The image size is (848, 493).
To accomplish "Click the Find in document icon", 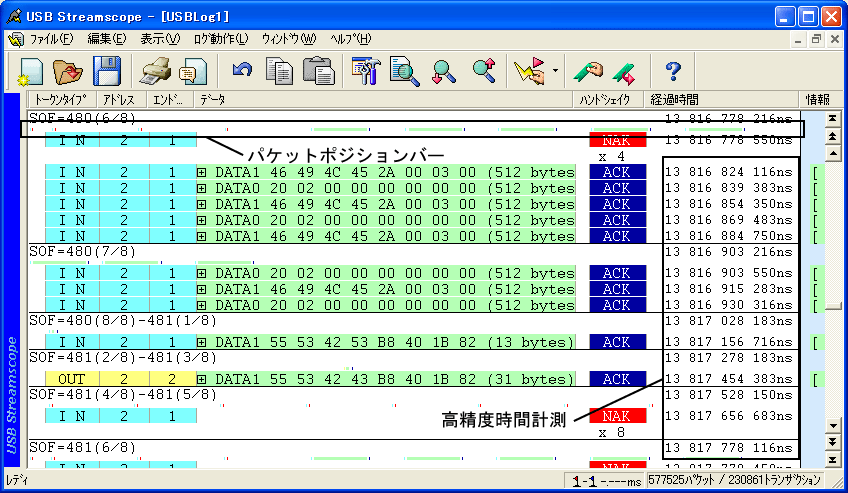I will [405, 71].
